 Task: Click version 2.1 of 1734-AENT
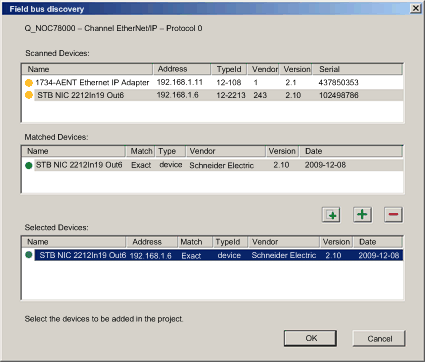[x=291, y=82]
